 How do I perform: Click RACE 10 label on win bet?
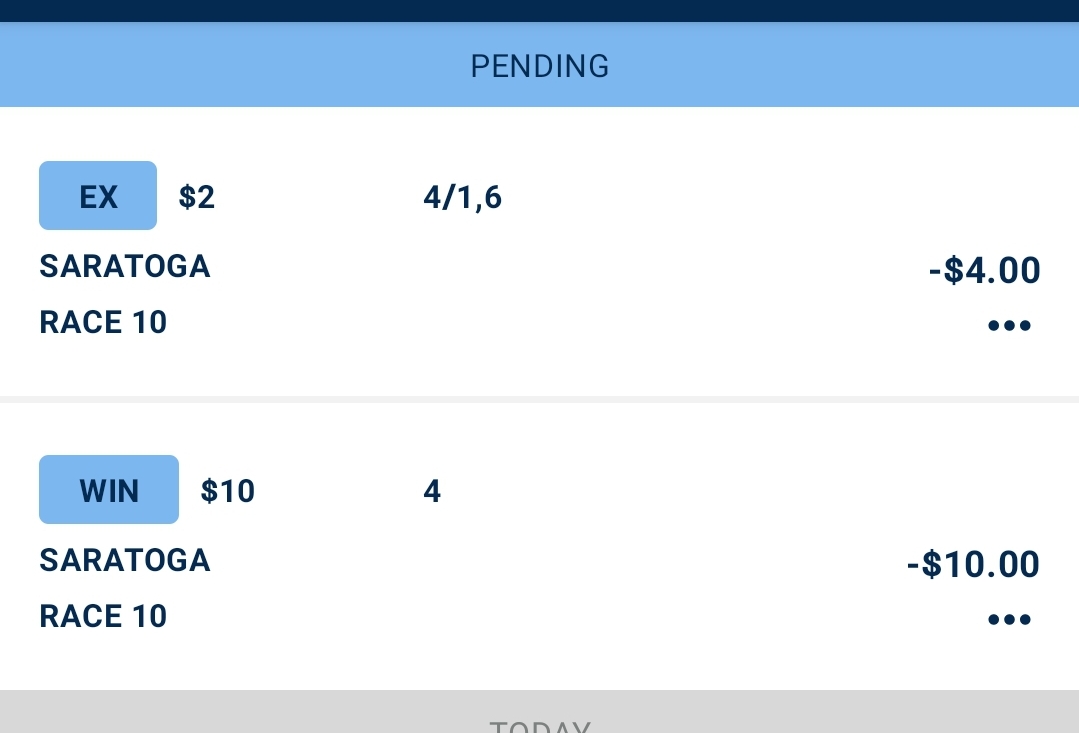pyautogui.click(x=103, y=616)
